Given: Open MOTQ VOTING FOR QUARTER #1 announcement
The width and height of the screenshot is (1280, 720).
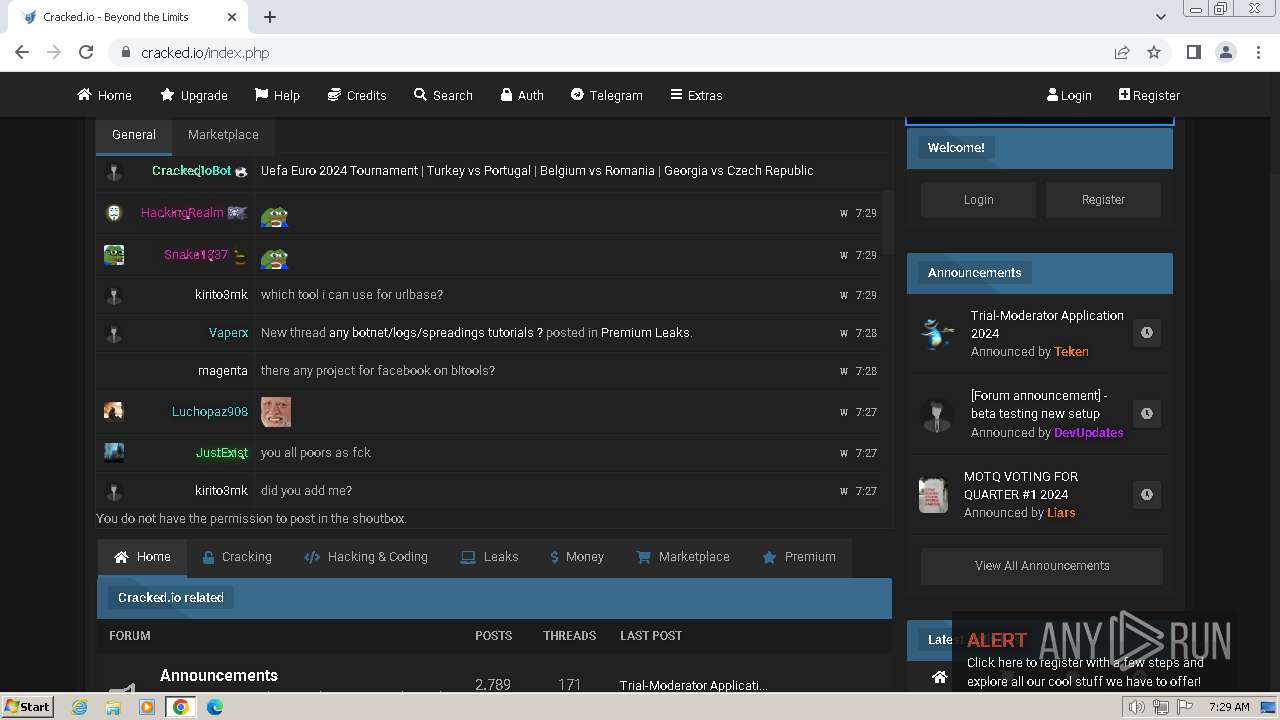Looking at the screenshot, I should (1021, 485).
